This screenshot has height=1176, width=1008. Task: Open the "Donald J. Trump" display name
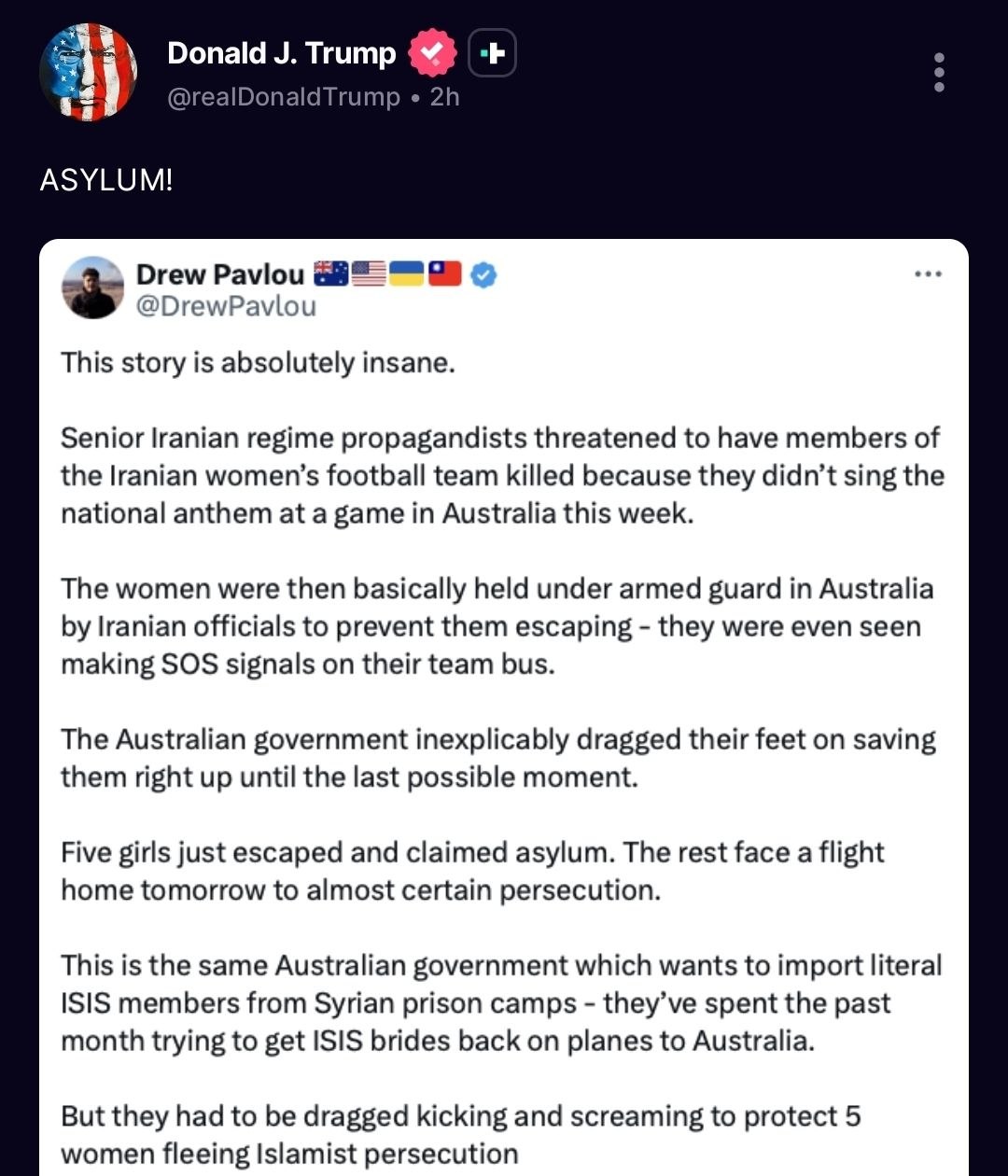[281, 54]
